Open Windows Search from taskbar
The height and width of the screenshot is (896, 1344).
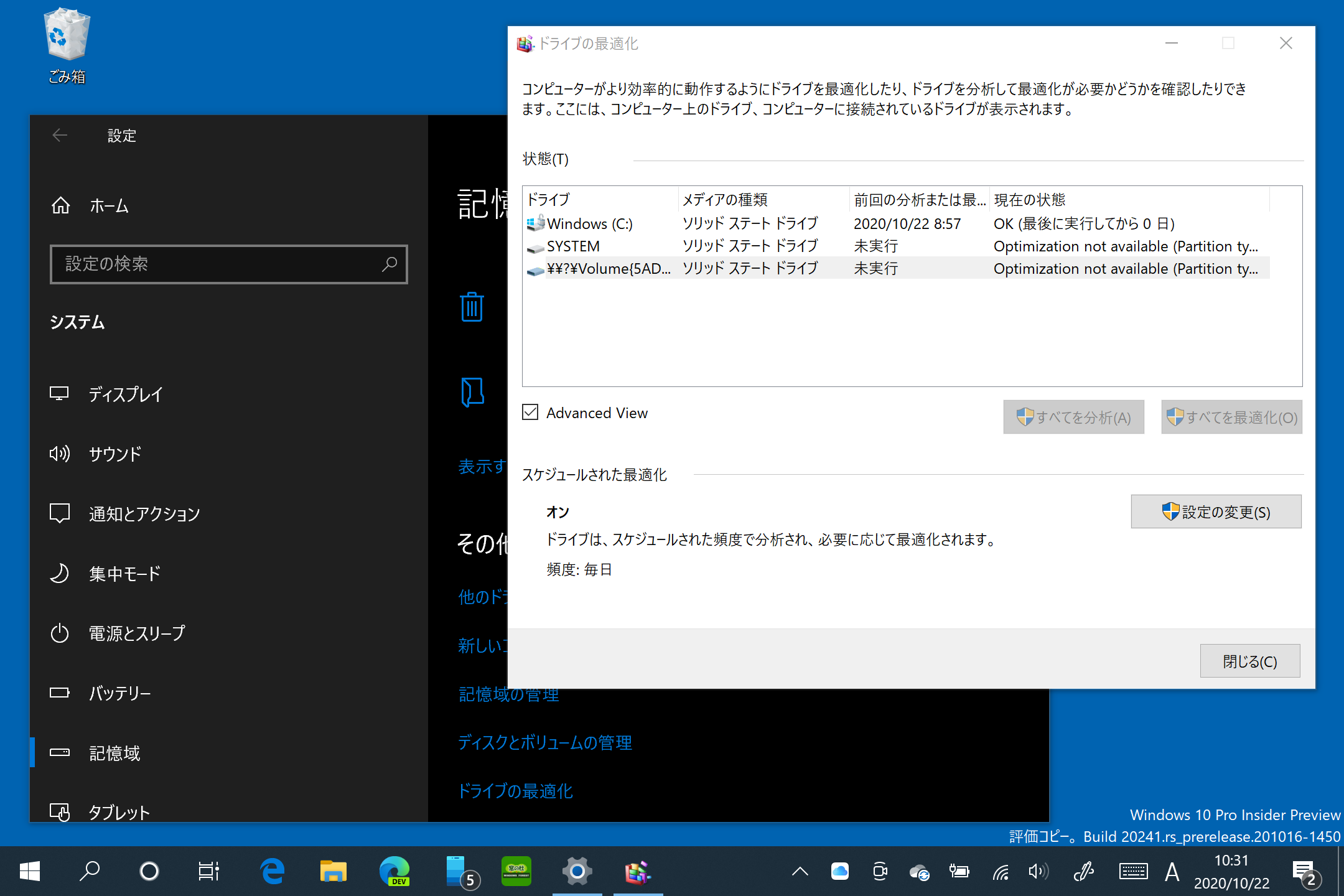[89, 871]
